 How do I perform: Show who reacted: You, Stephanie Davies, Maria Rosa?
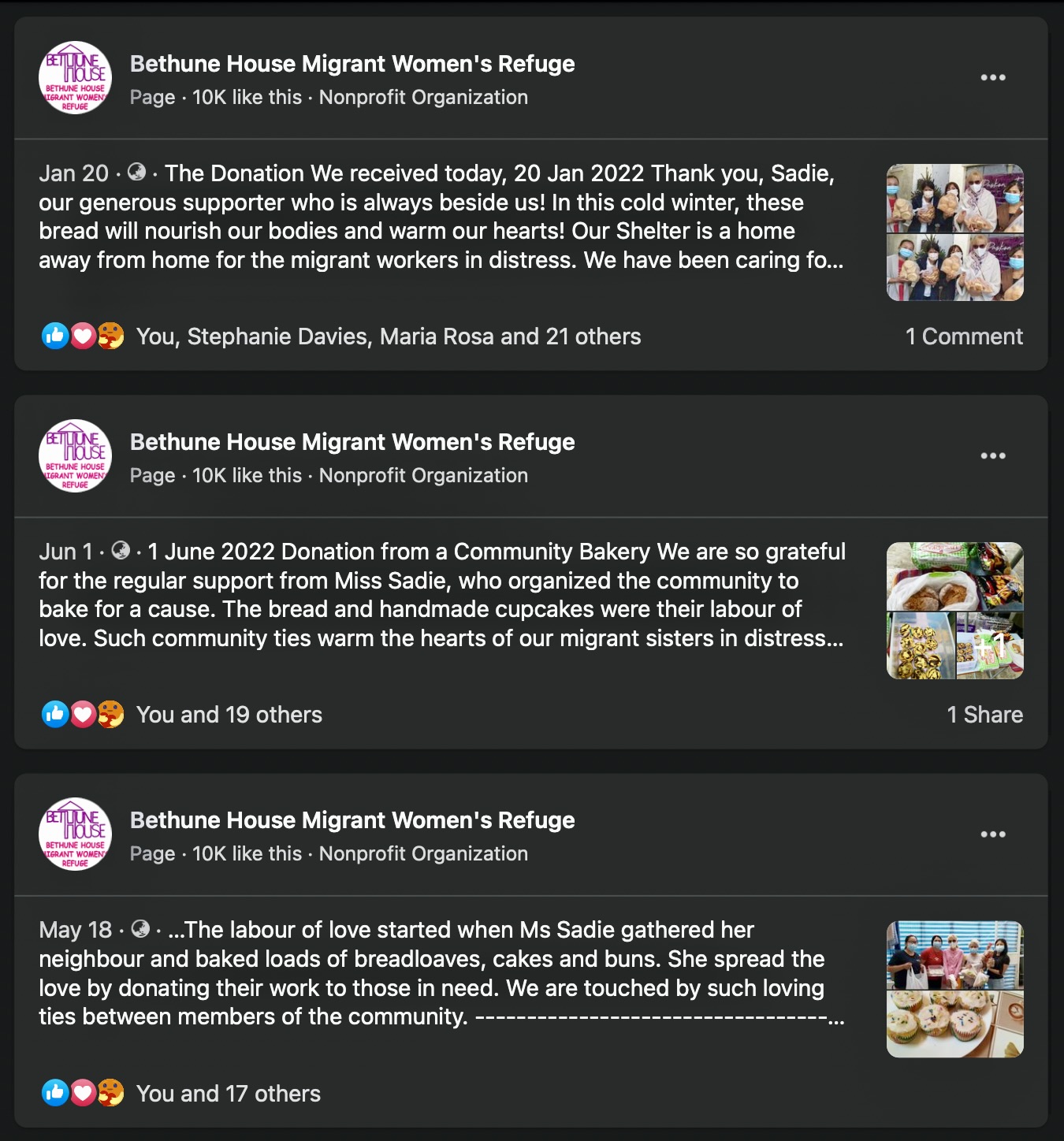[389, 336]
